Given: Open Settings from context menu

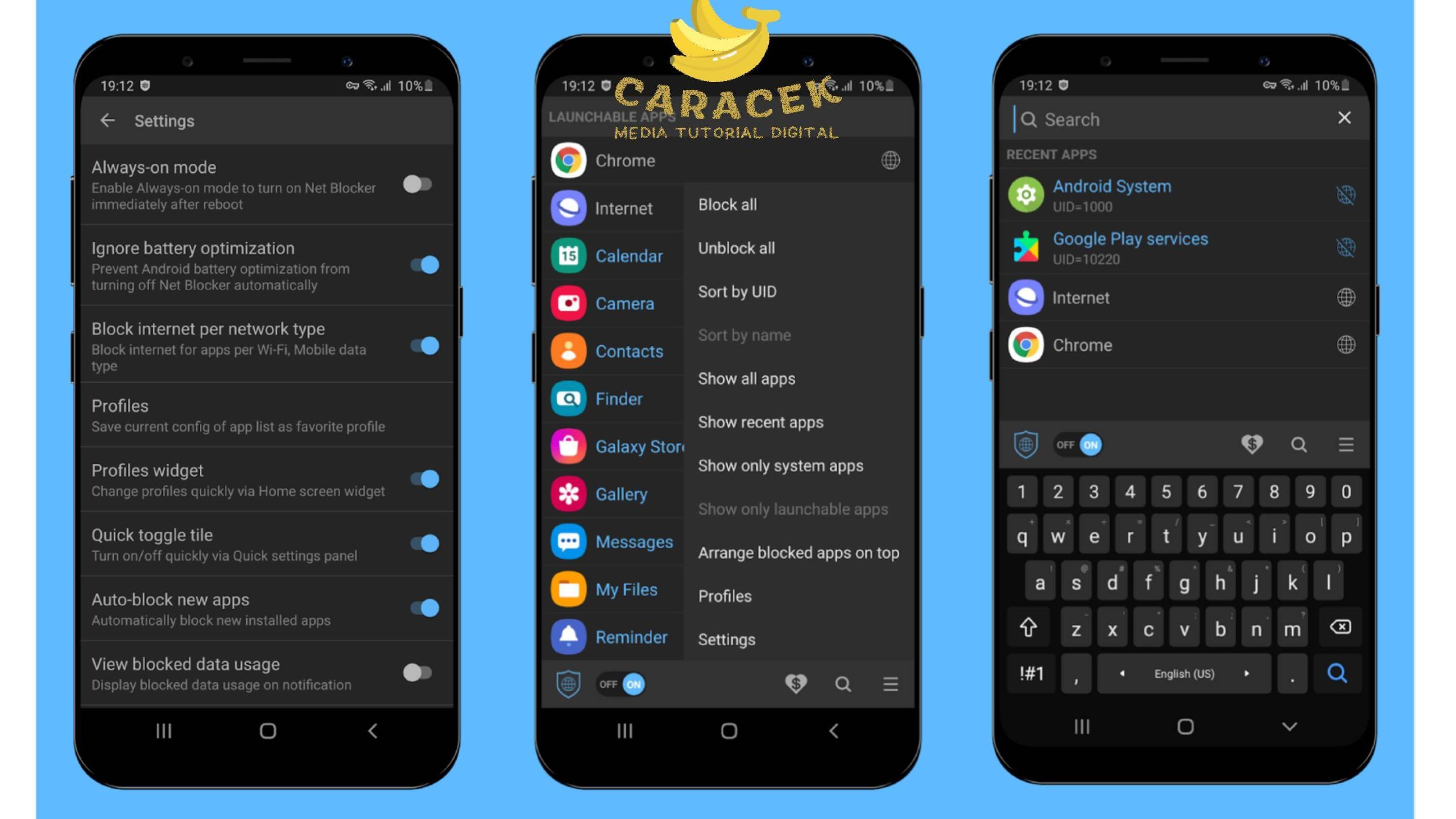Looking at the screenshot, I should [726, 639].
